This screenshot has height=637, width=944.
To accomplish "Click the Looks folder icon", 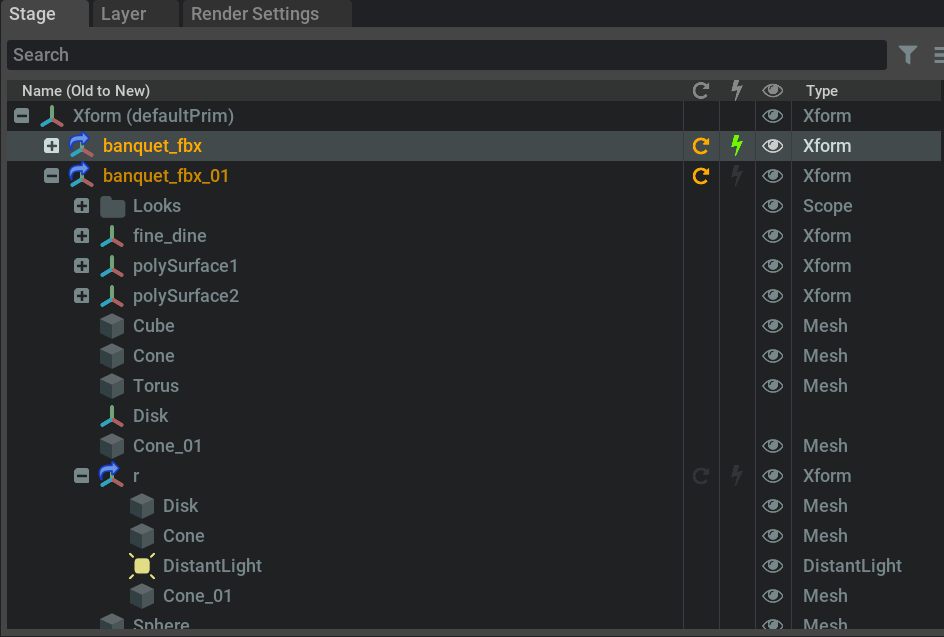I will pyautogui.click(x=112, y=206).
